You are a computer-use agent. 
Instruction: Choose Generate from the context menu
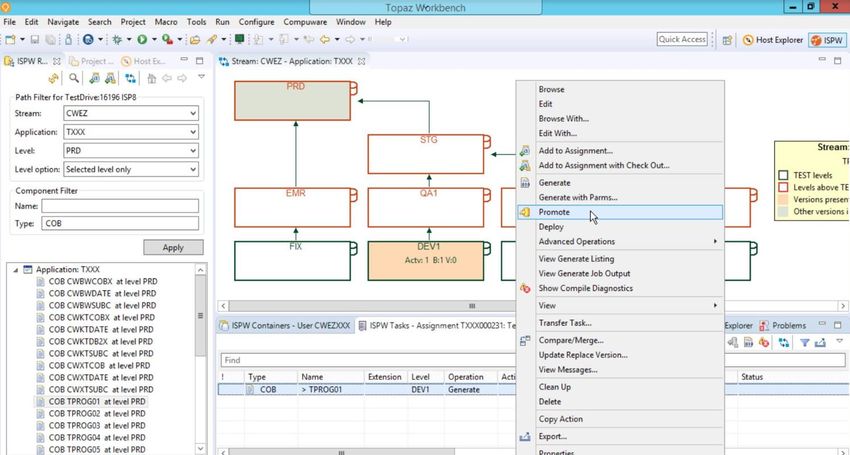click(620, 183)
